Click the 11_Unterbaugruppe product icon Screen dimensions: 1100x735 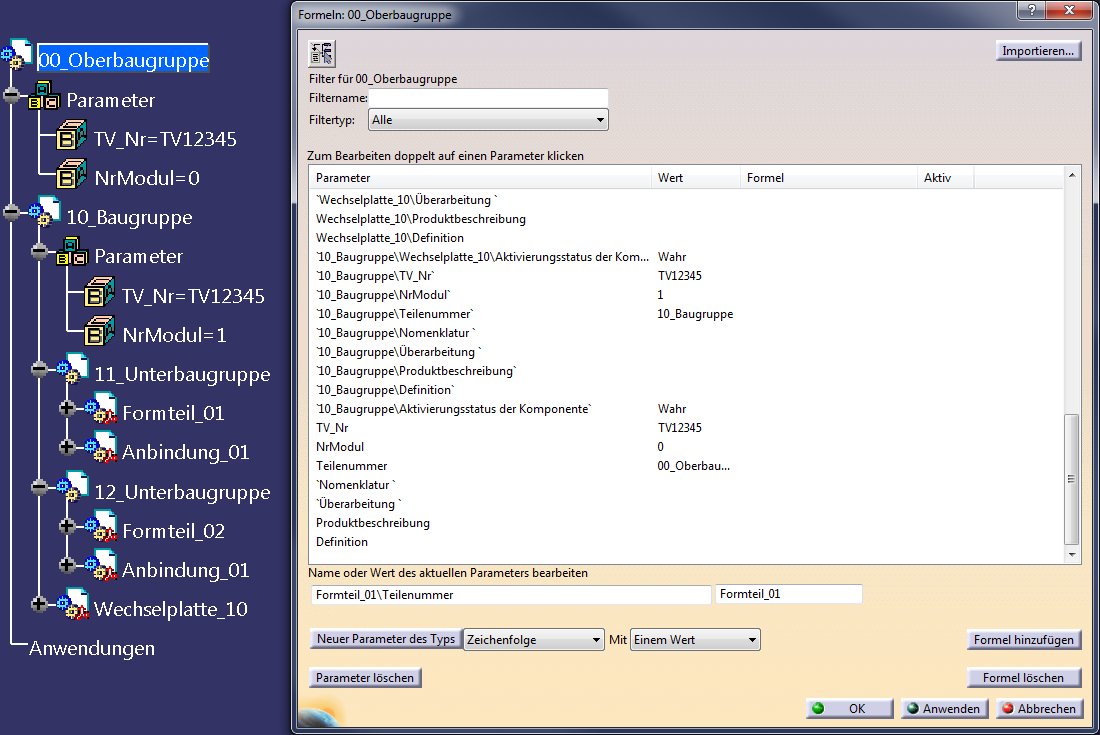(x=74, y=370)
